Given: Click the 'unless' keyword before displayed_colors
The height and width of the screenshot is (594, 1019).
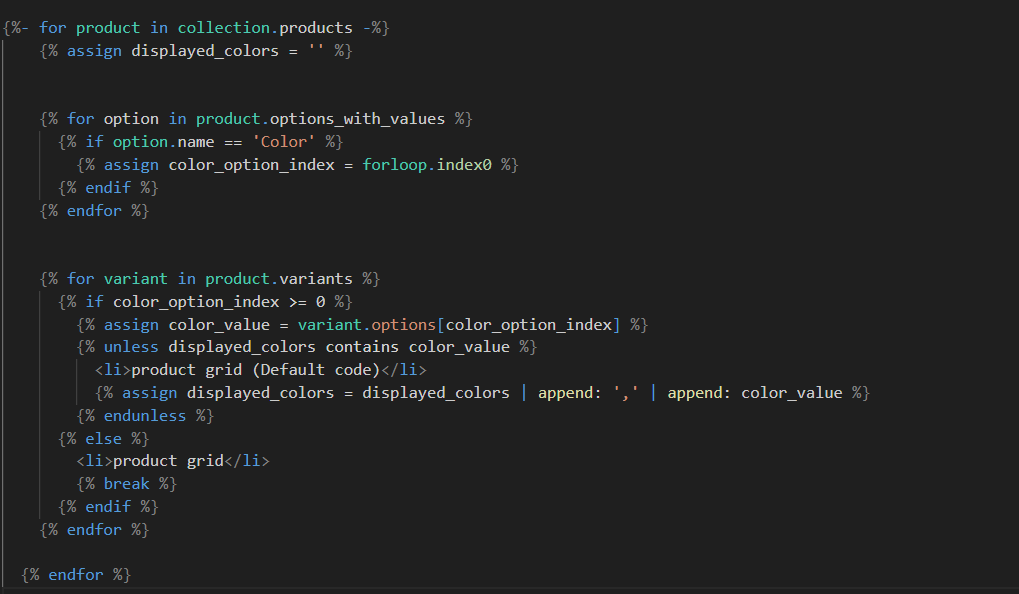Looking at the screenshot, I should pyautogui.click(x=131, y=347).
